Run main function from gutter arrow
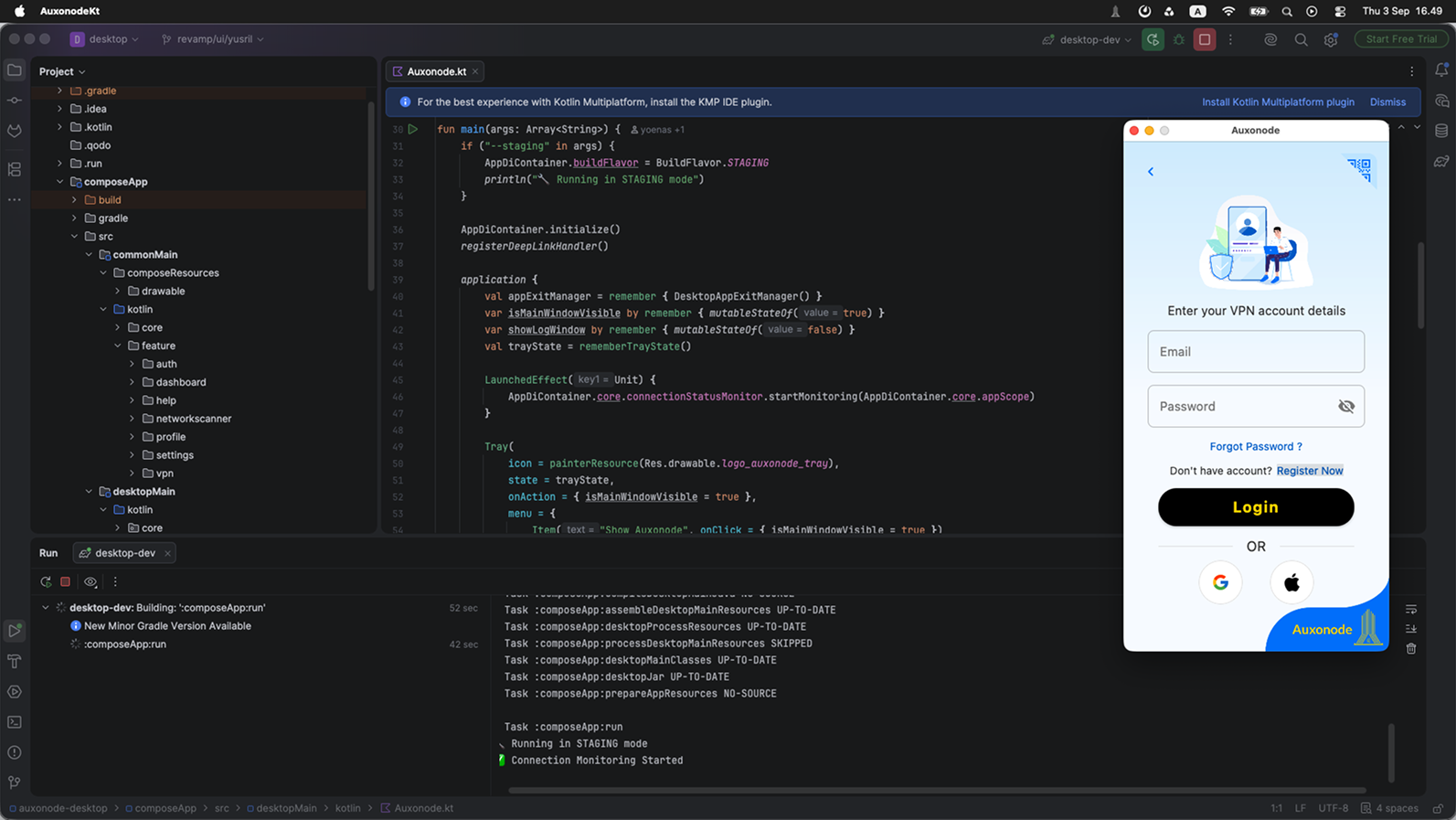The image size is (1456, 820). click(413, 129)
